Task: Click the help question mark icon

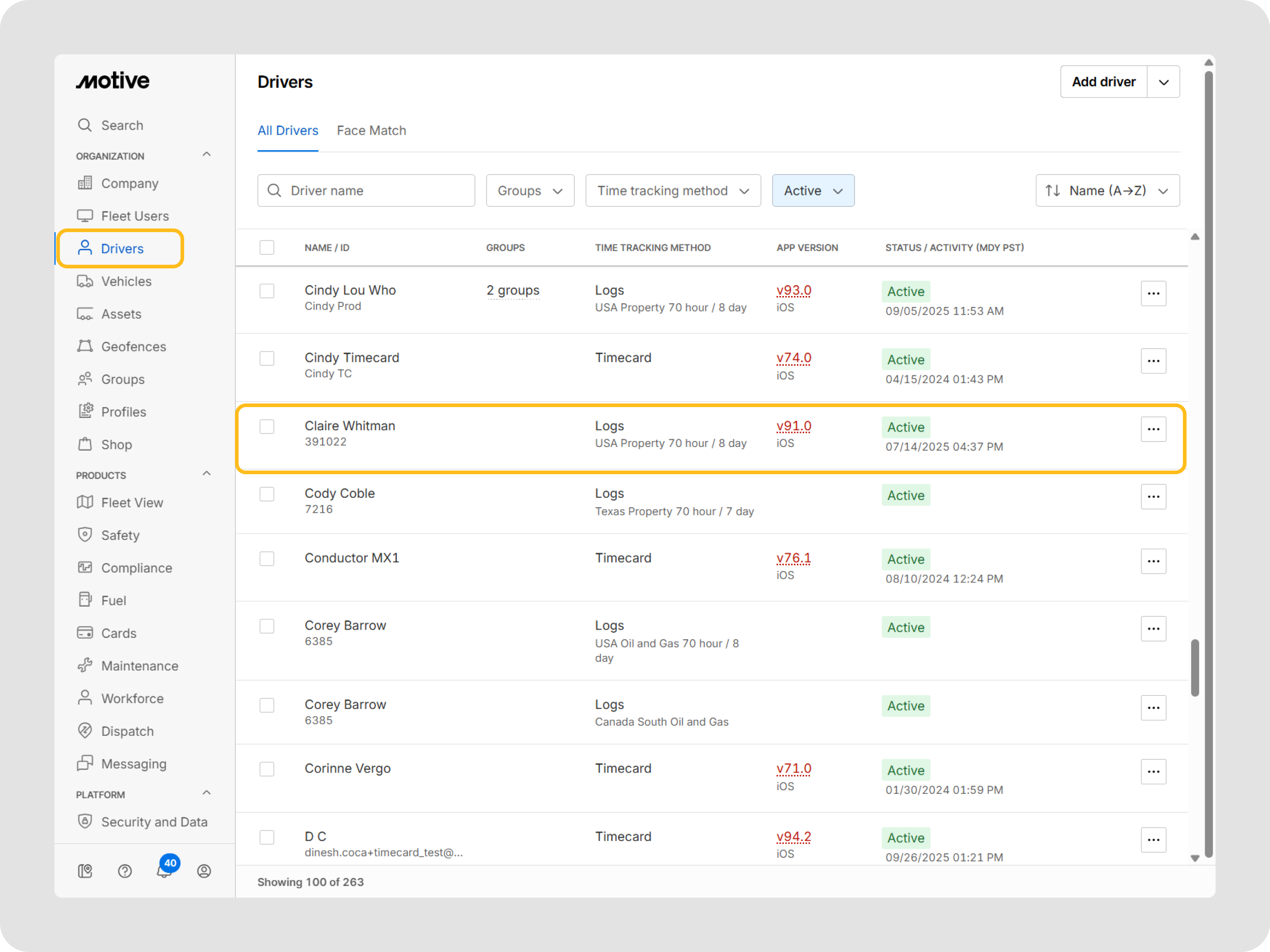Action: 125,871
